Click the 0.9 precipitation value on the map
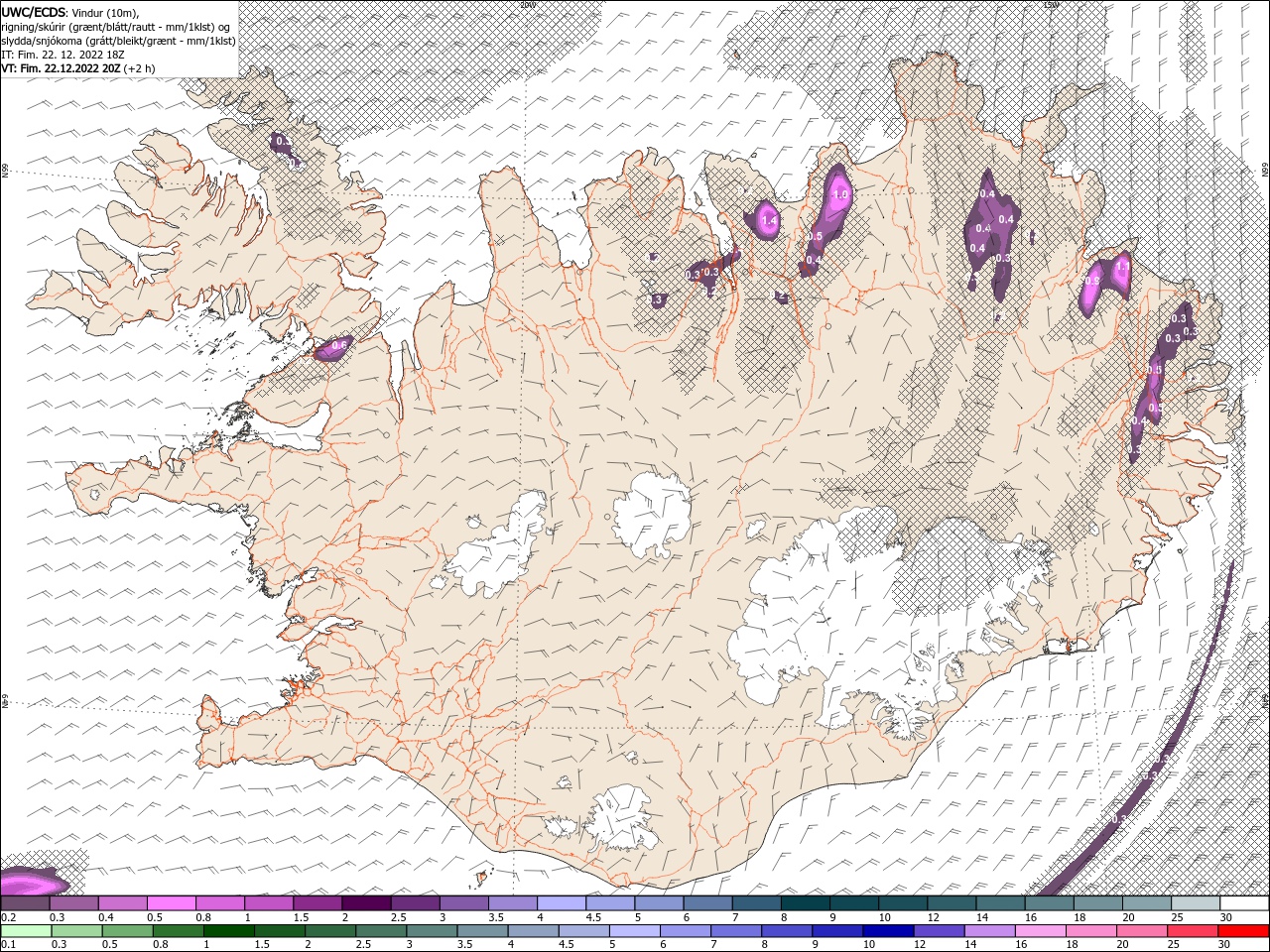Screen dimensions: 1270x952 (x=1092, y=282)
